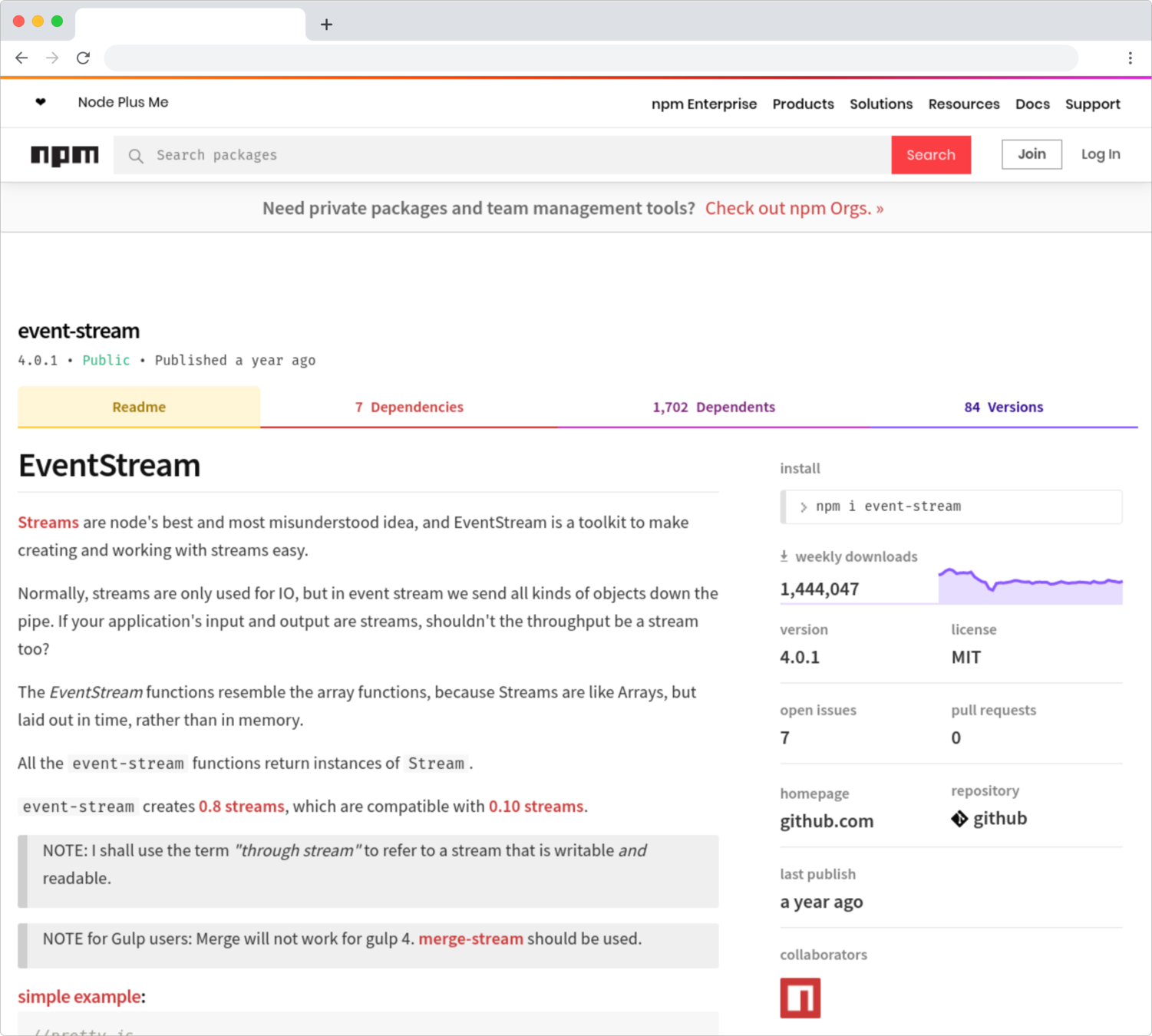Click the github repository diamond icon
The width and height of the screenshot is (1152, 1036).
959,819
